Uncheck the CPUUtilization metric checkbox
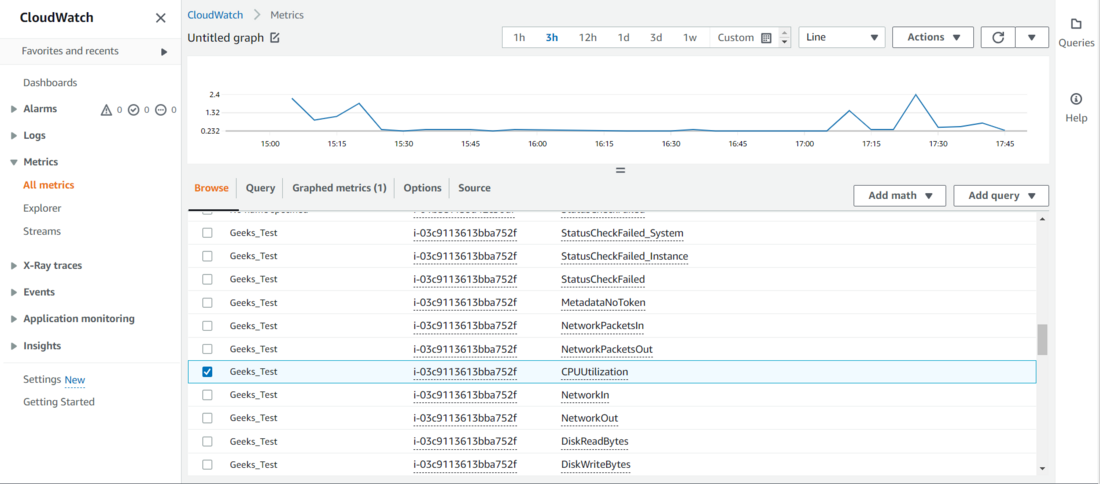Image resolution: width=1100 pixels, height=484 pixels. coord(207,372)
